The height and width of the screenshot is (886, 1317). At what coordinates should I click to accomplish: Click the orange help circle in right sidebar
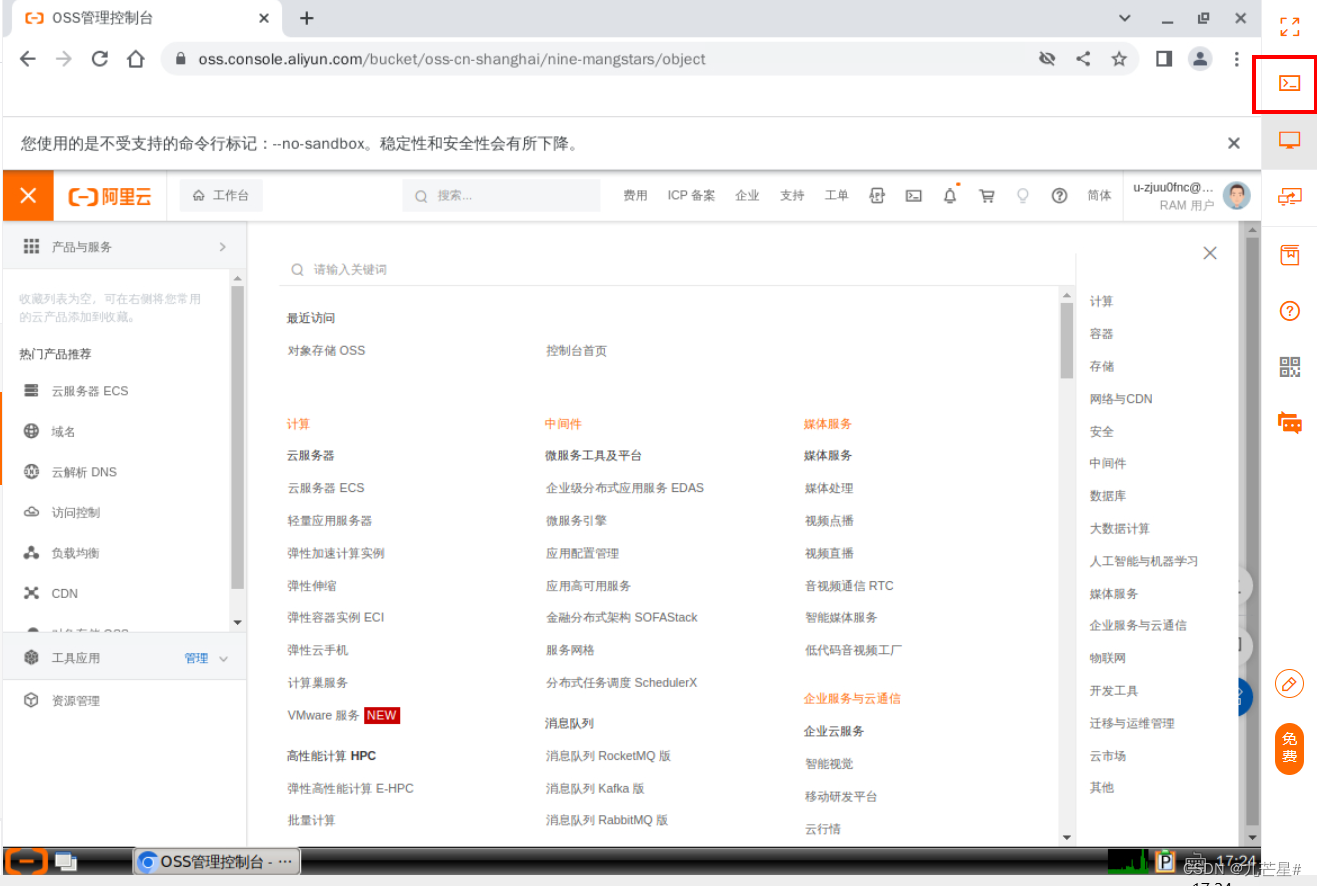click(1290, 311)
